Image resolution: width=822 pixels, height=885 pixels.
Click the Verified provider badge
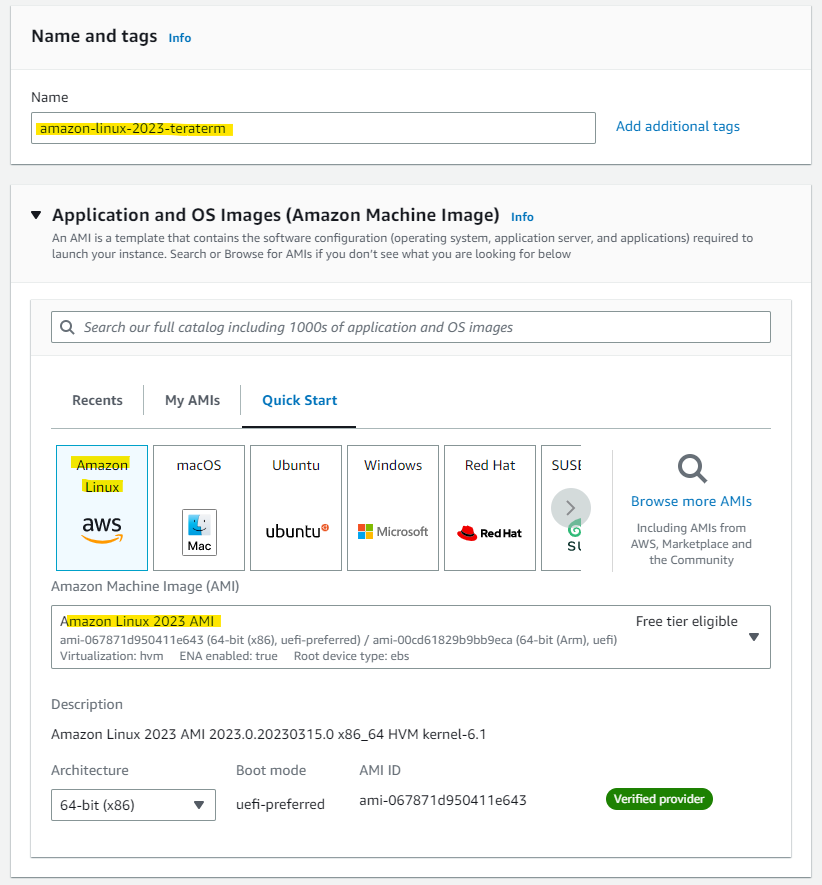658,799
